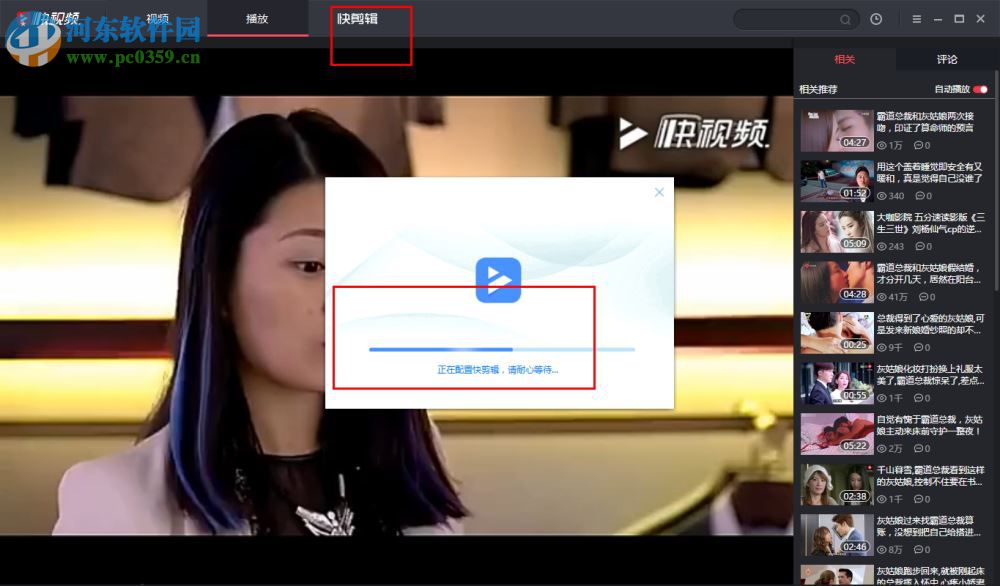Click inside the search input box
The image size is (1000, 586).
click(x=790, y=18)
